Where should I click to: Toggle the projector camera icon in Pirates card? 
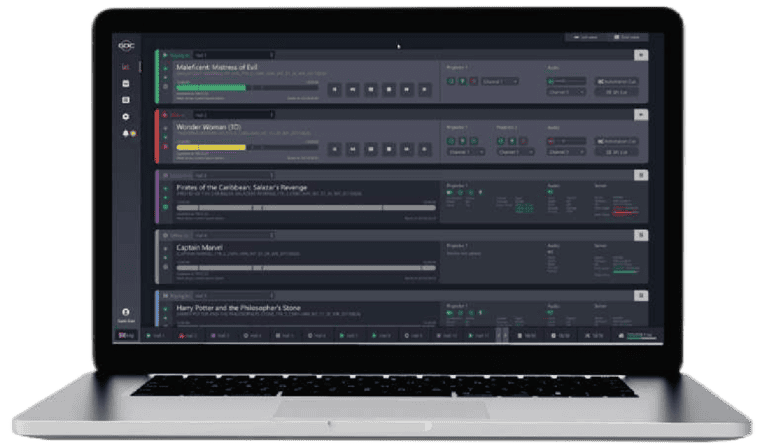(450, 192)
